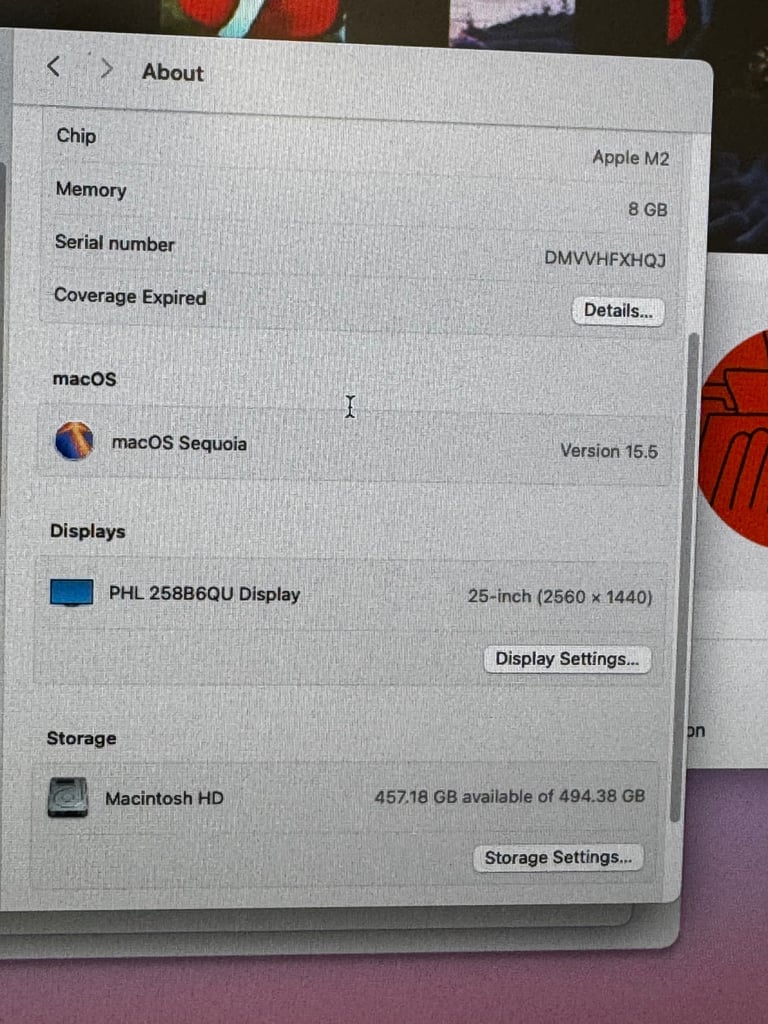Click the '8 GB' memory value
The image size is (768, 1024).
[x=647, y=209]
